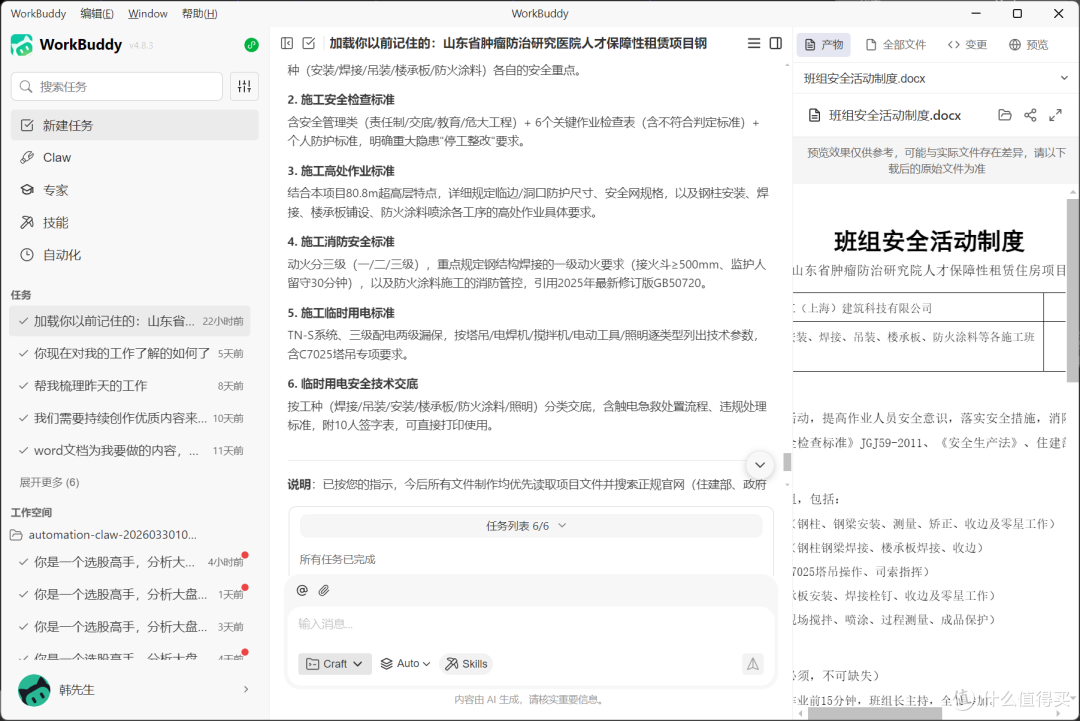
Task: Click the task checklist icon in header
Action: (x=309, y=43)
